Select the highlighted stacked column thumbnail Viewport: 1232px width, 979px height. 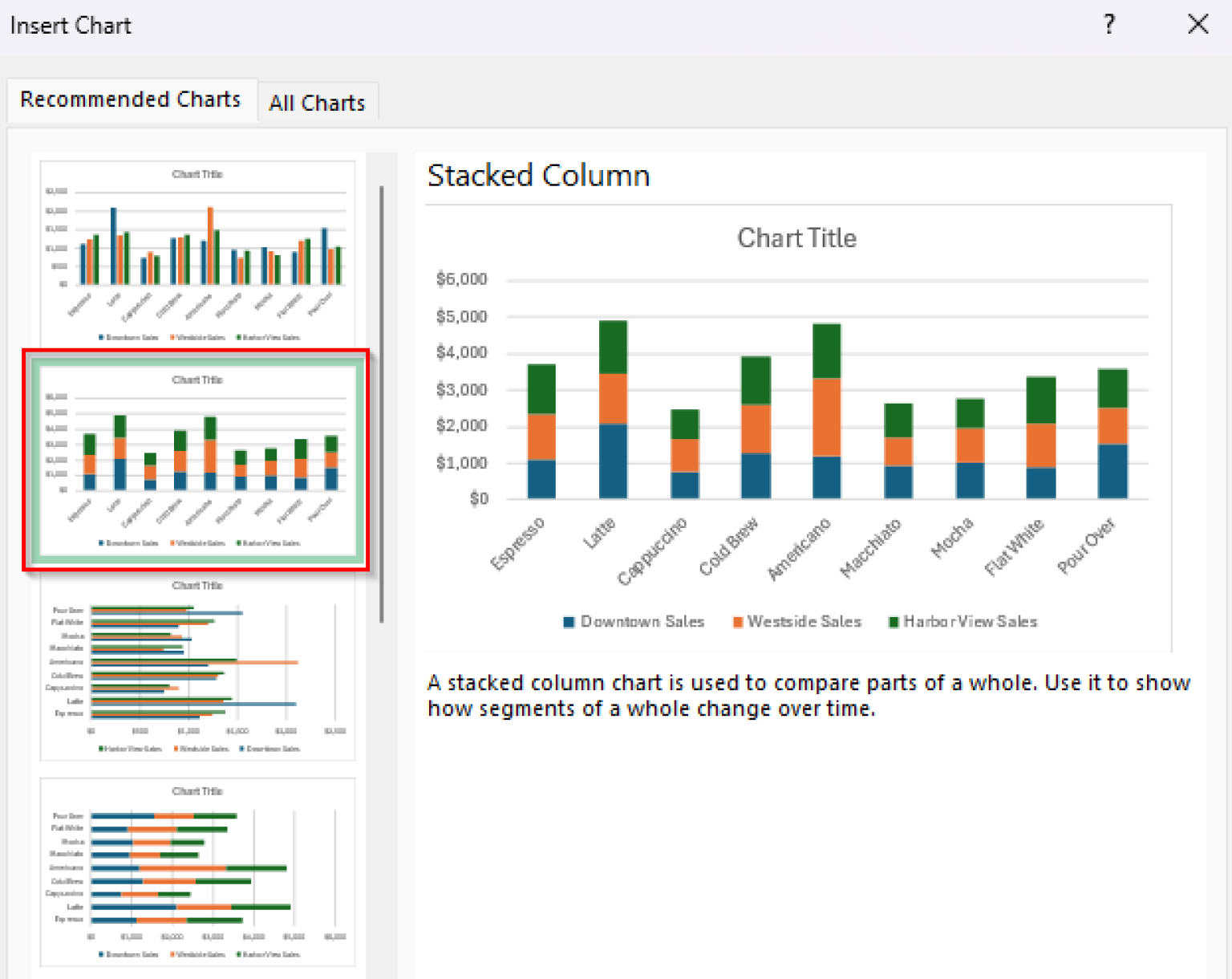(197, 461)
